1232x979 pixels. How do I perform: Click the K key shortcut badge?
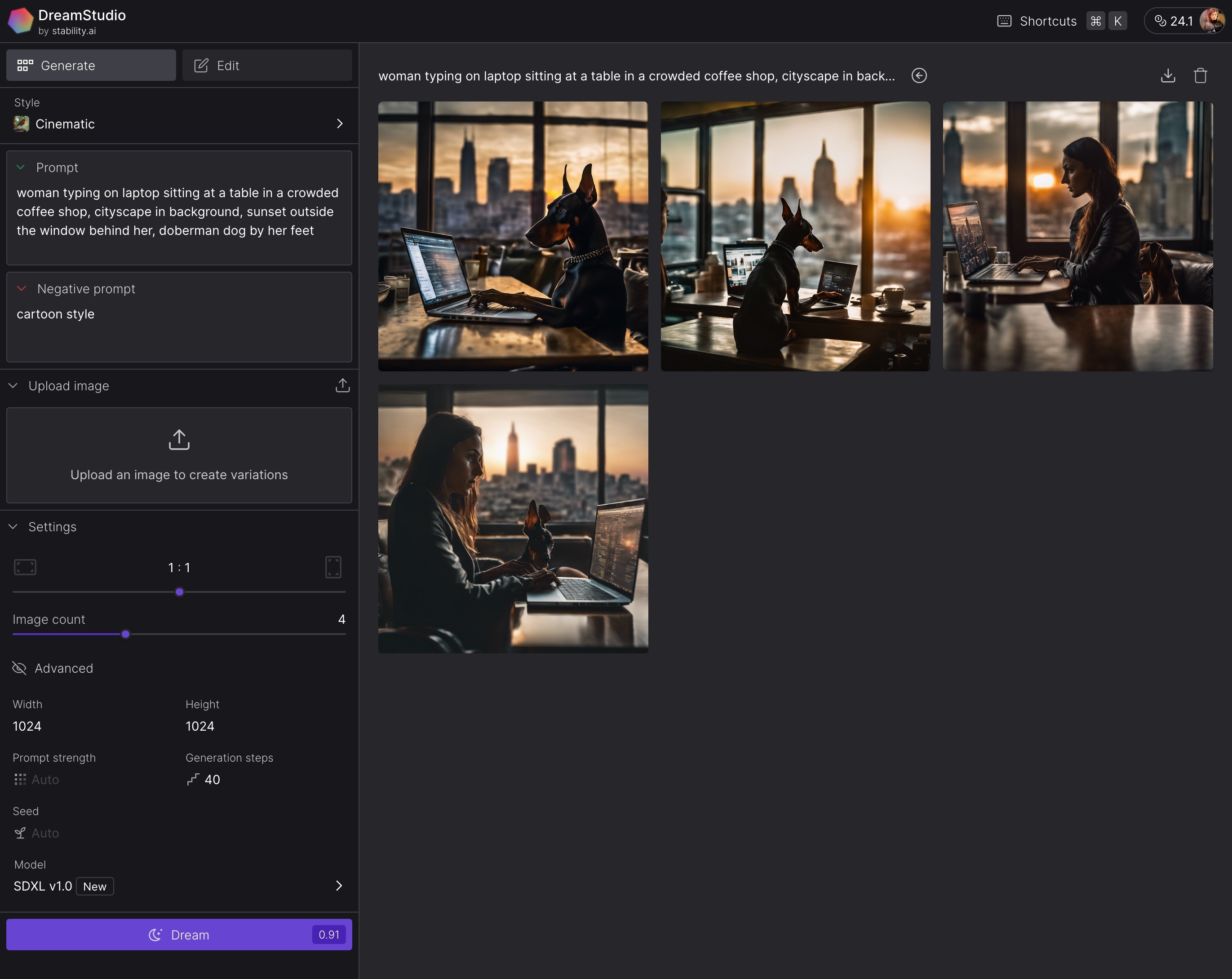[1118, 21]
